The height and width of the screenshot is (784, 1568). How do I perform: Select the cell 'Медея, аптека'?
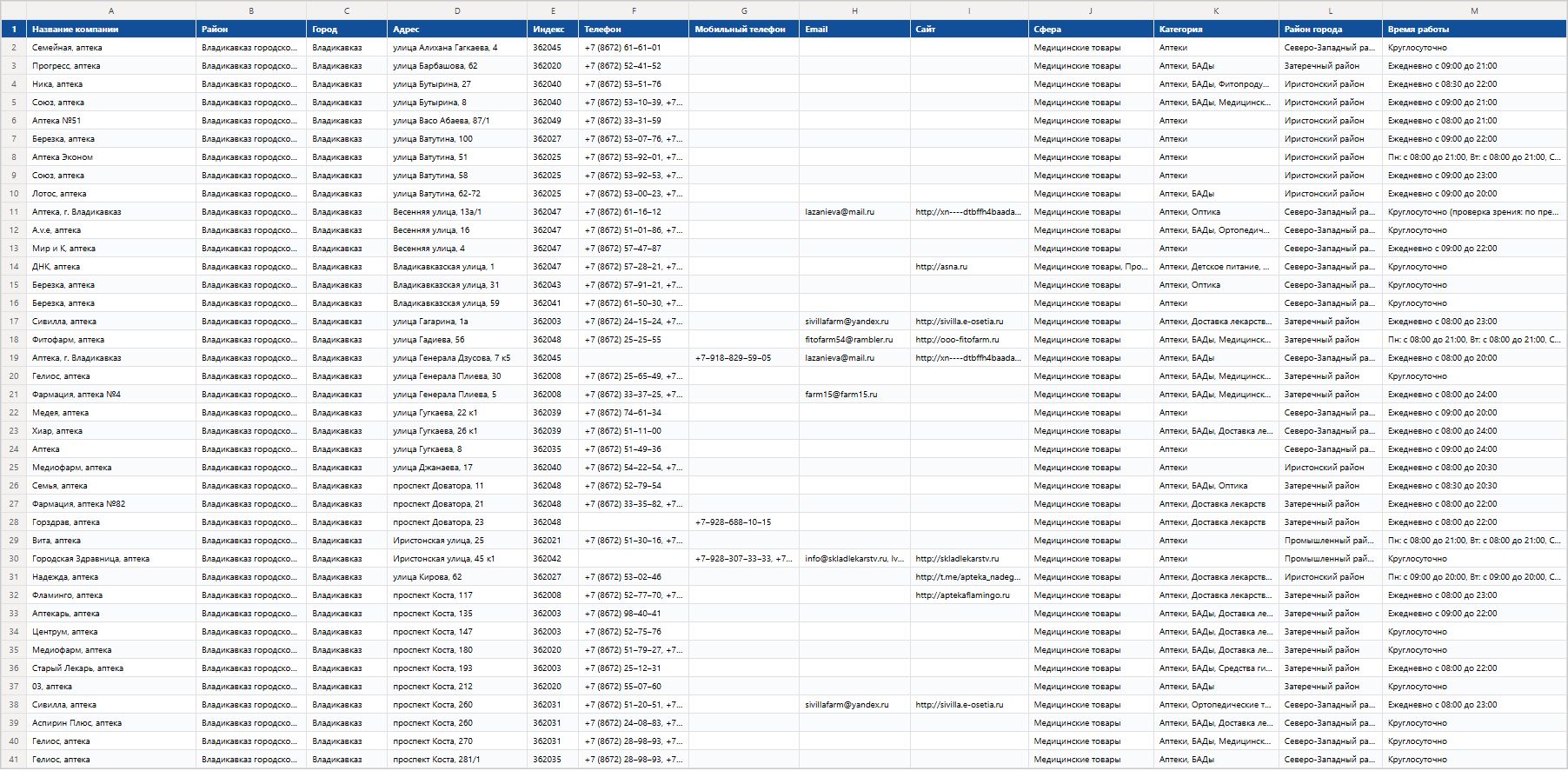pyautogui.click(x=111, y=413)
